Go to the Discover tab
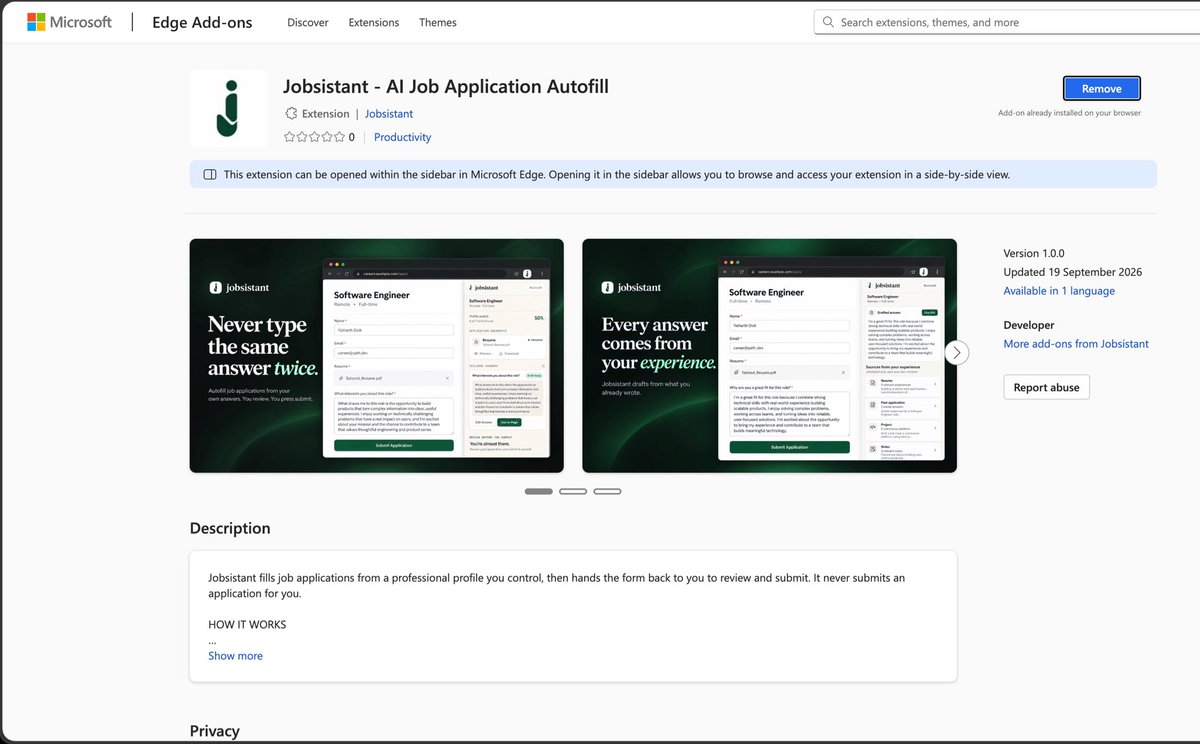Image resolution: width=1200 pixels, height=744 pixels. click(x=308, y=22)
